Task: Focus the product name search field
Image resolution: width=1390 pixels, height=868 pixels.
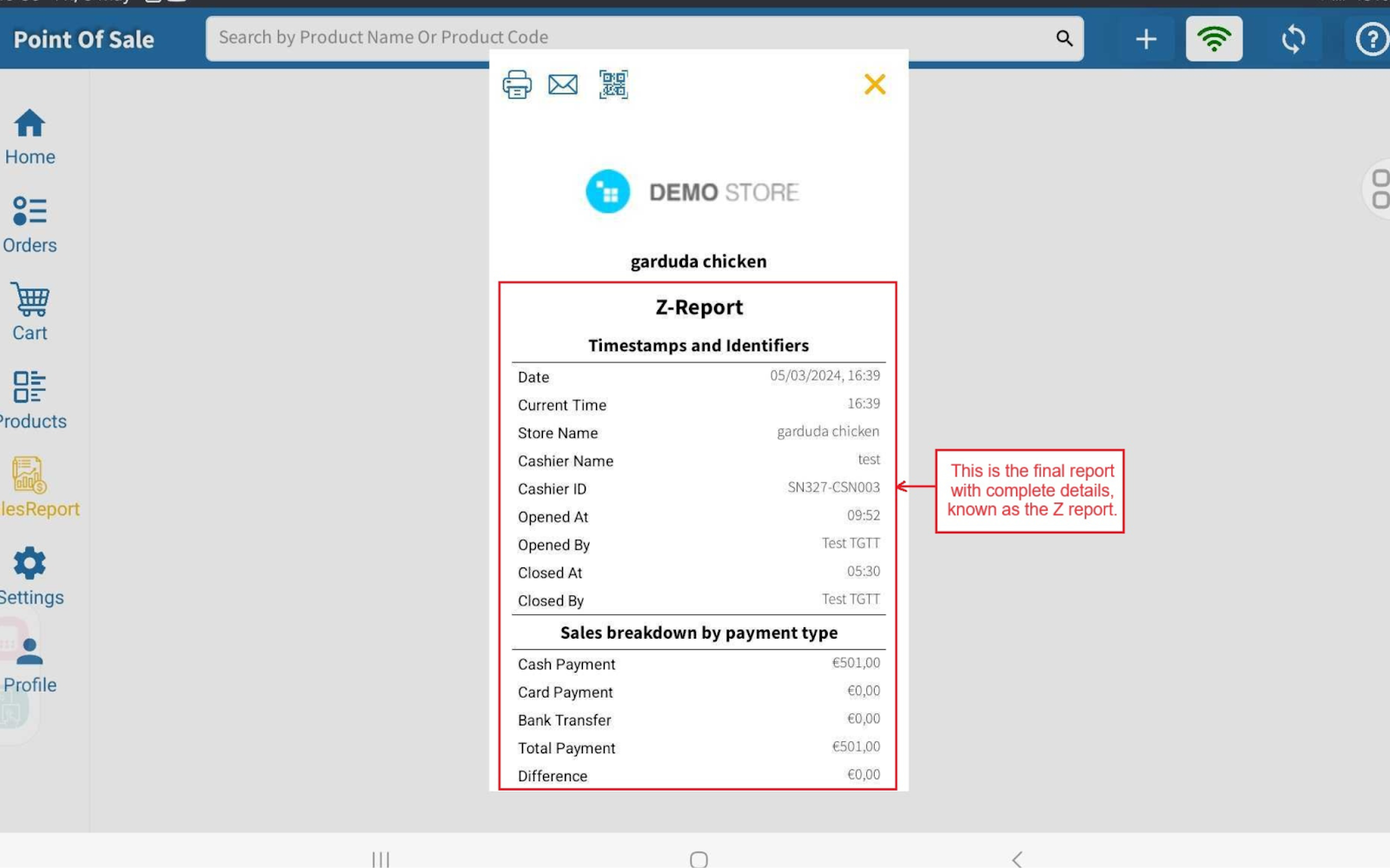Action: (625, 38)
